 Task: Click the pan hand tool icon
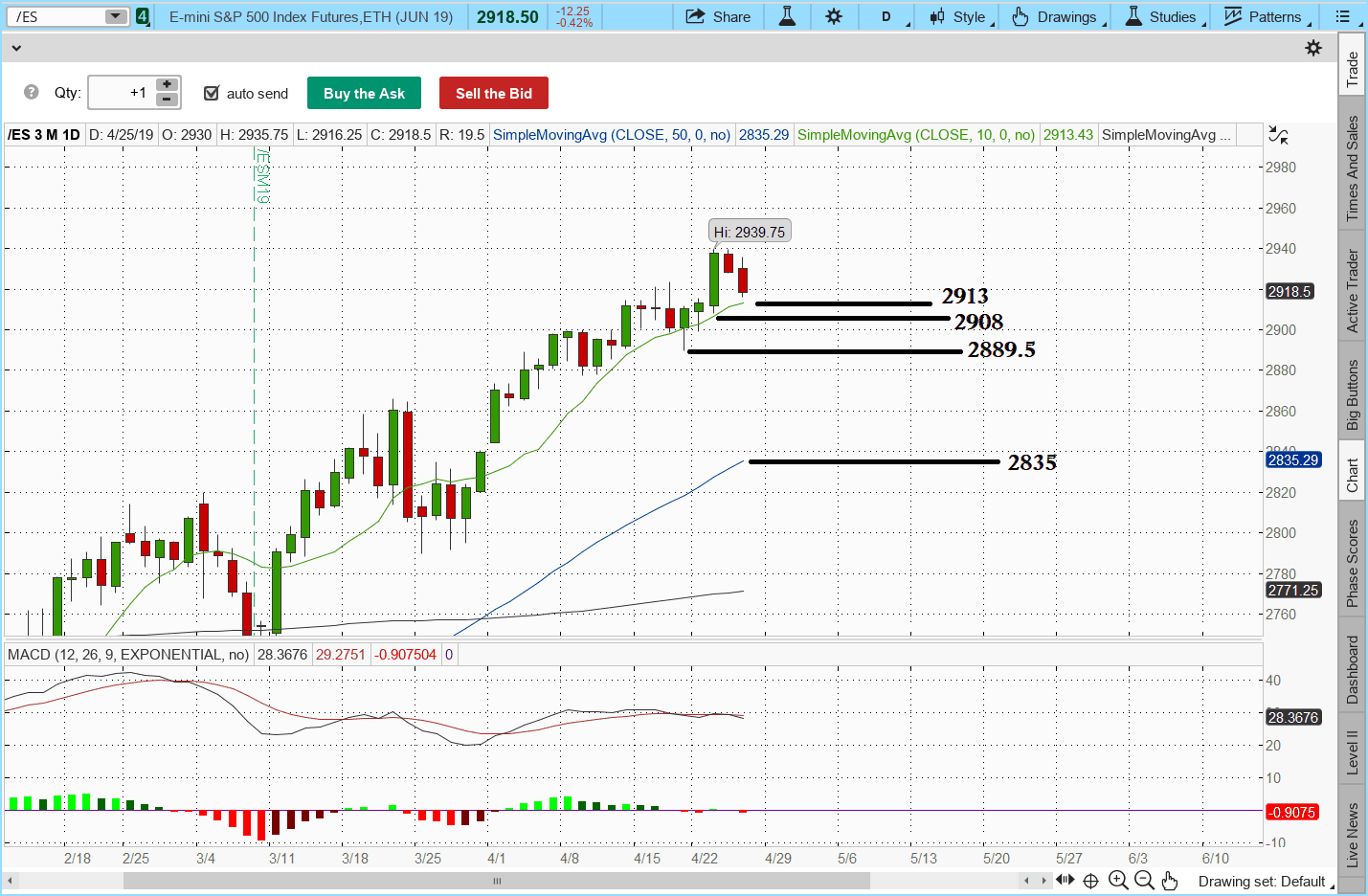click(1170, 881)
